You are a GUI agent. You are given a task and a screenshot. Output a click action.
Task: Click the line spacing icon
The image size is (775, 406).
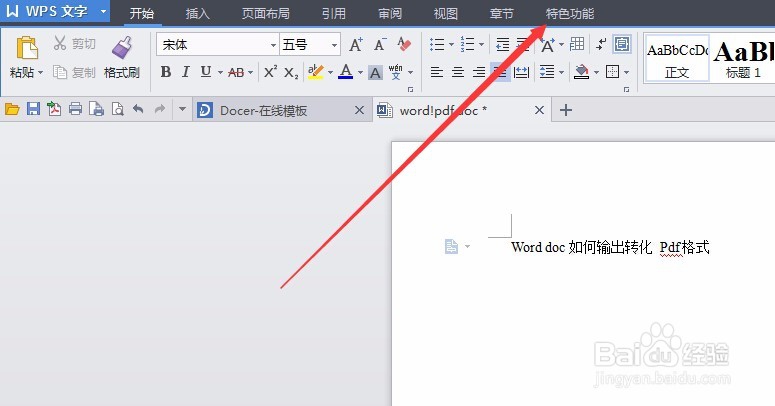pos(547,72)
